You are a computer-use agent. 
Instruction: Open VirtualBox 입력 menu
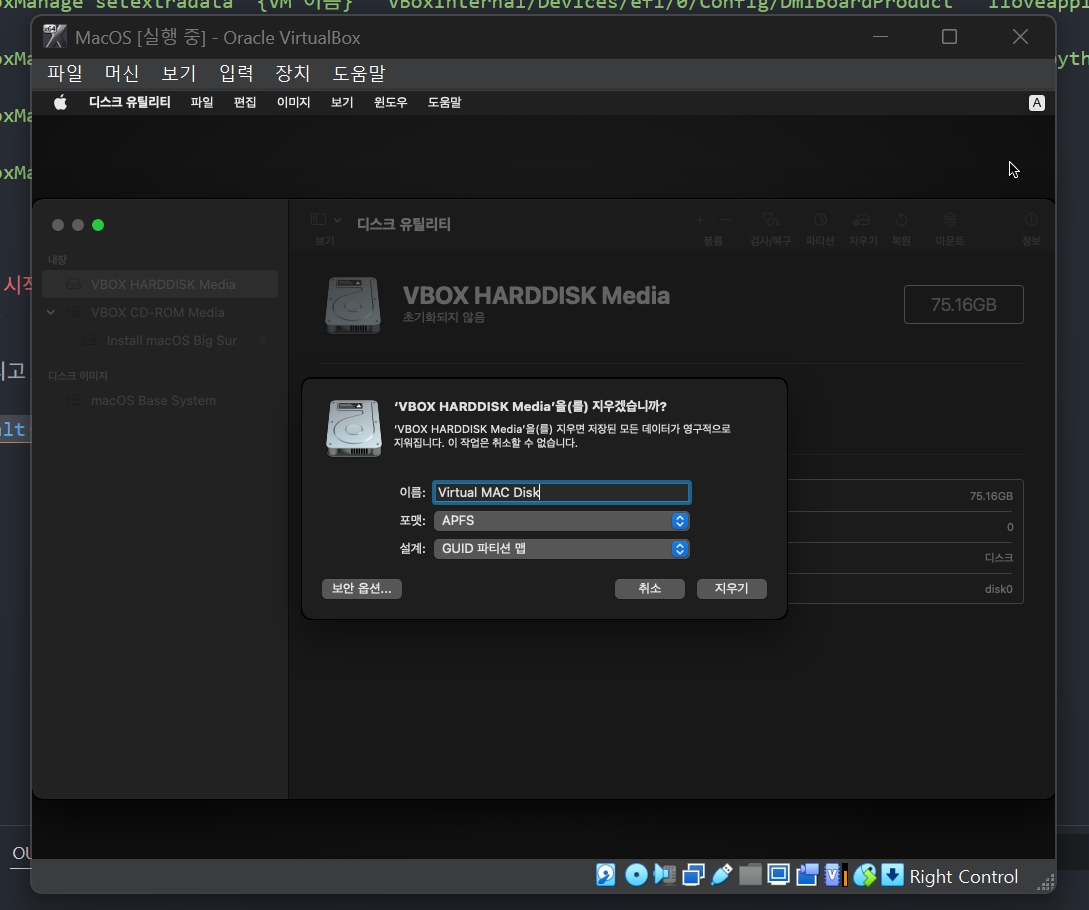(236, 73)
